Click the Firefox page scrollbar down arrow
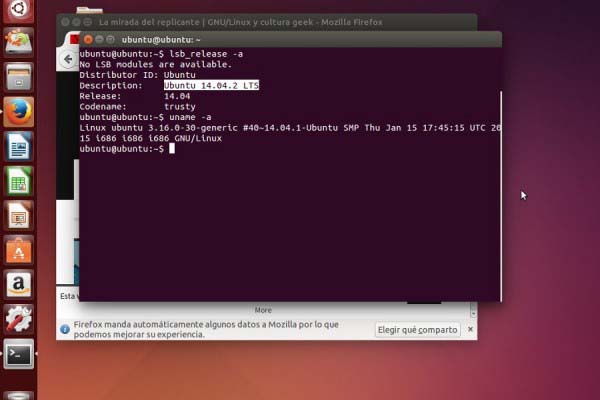This screenshot has height=400, width=600. click(473, 313)
